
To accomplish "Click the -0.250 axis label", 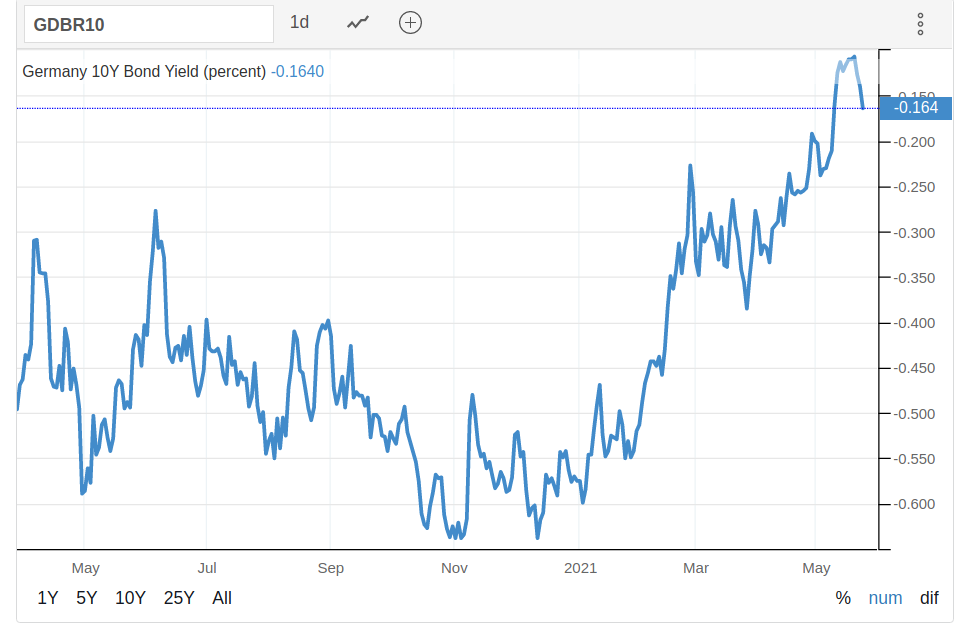I will 914,187.
